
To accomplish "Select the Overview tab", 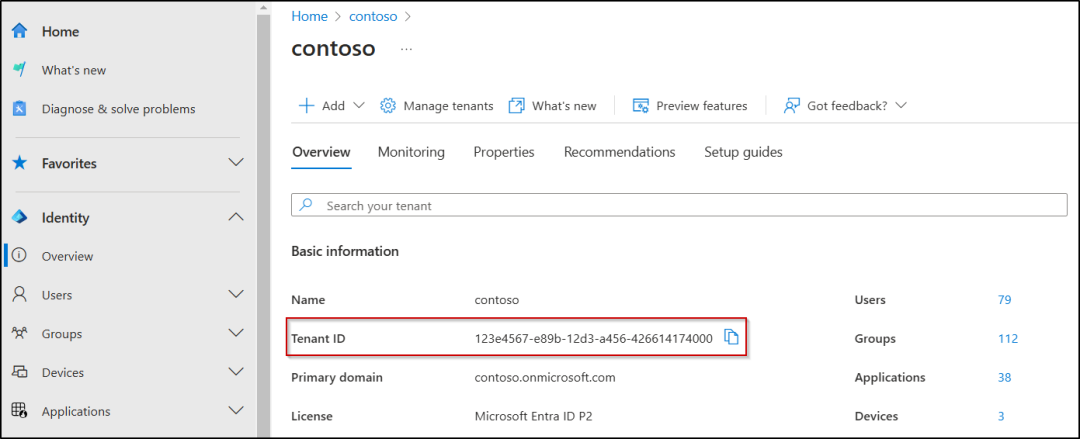I will pyautogui.click(x=321, y=152).
